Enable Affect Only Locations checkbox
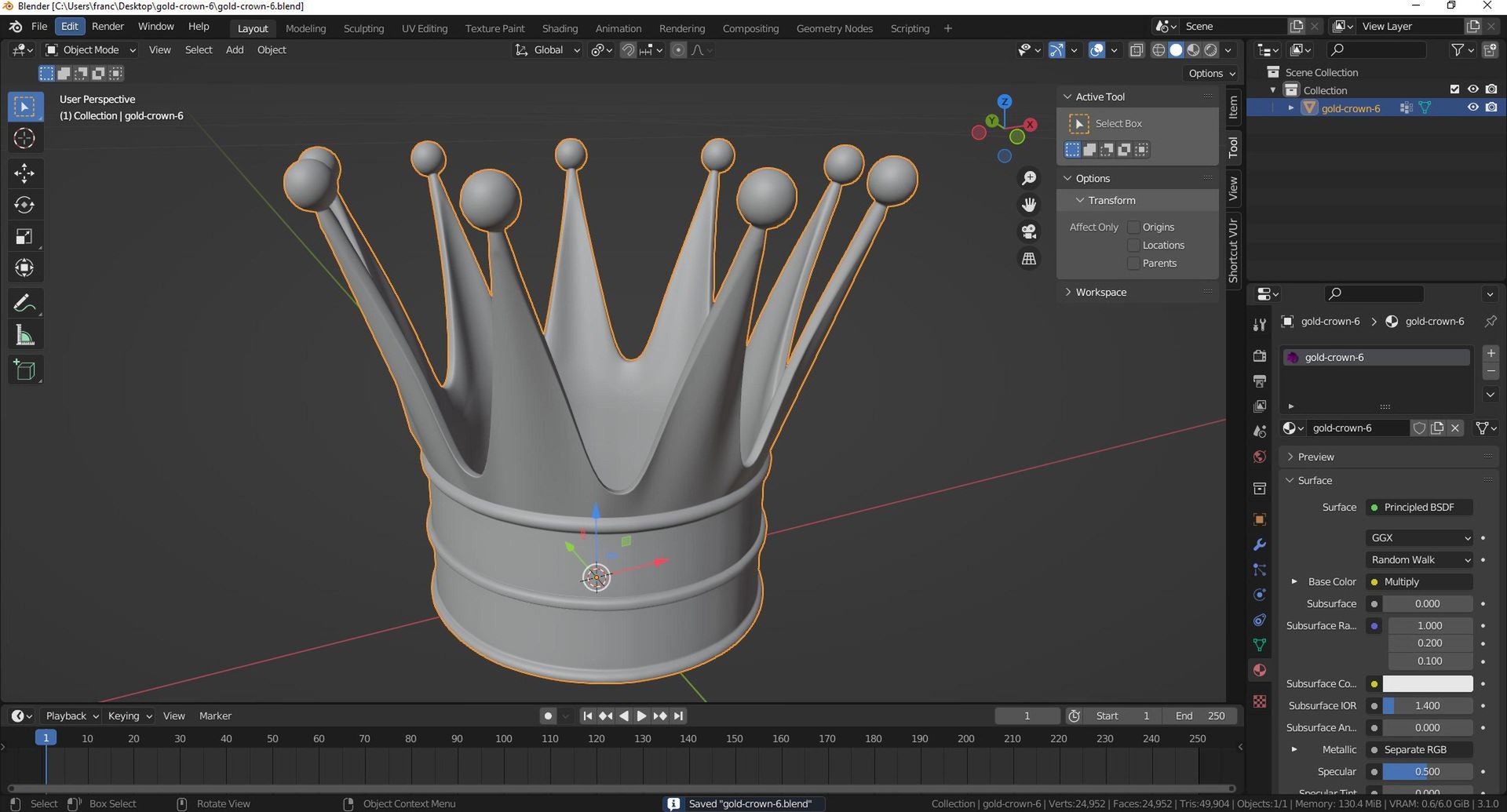Image resolution: width=1507 pixels, height=812 pixels. tap(1133, 245)
